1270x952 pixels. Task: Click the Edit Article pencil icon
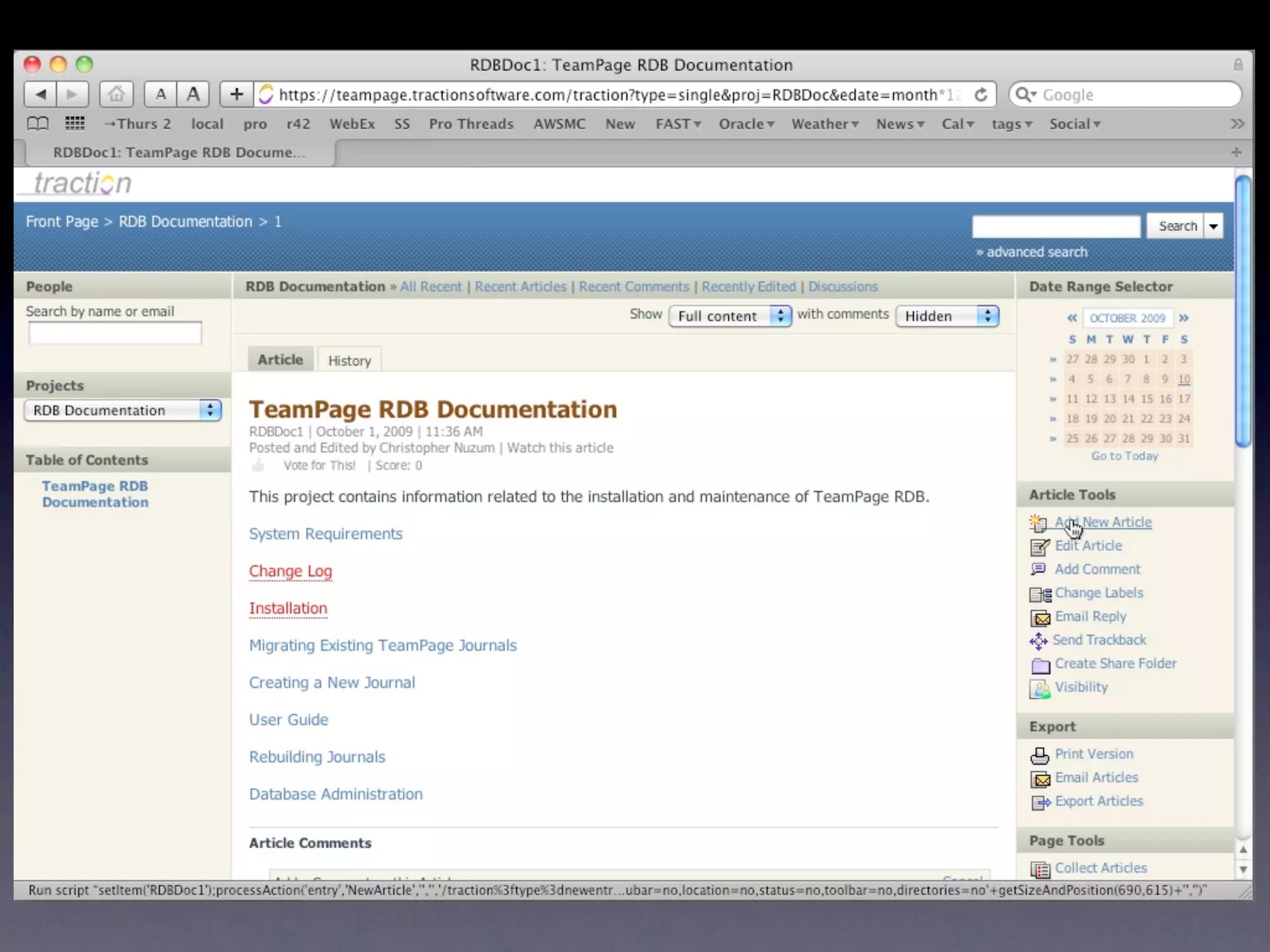[x=1039, y=547]
